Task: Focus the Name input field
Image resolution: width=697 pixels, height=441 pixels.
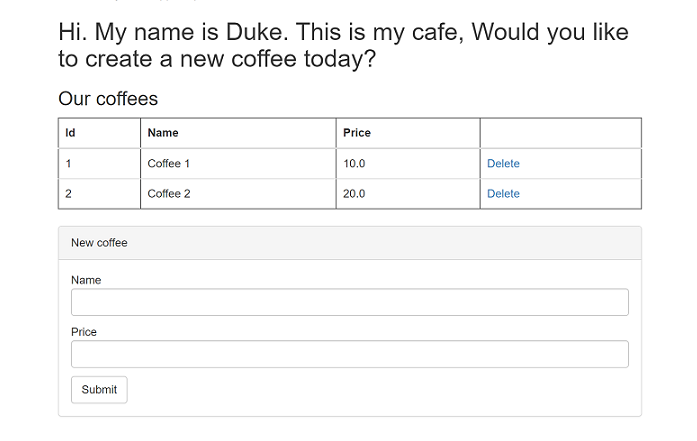Action: (x=349, y=302)
